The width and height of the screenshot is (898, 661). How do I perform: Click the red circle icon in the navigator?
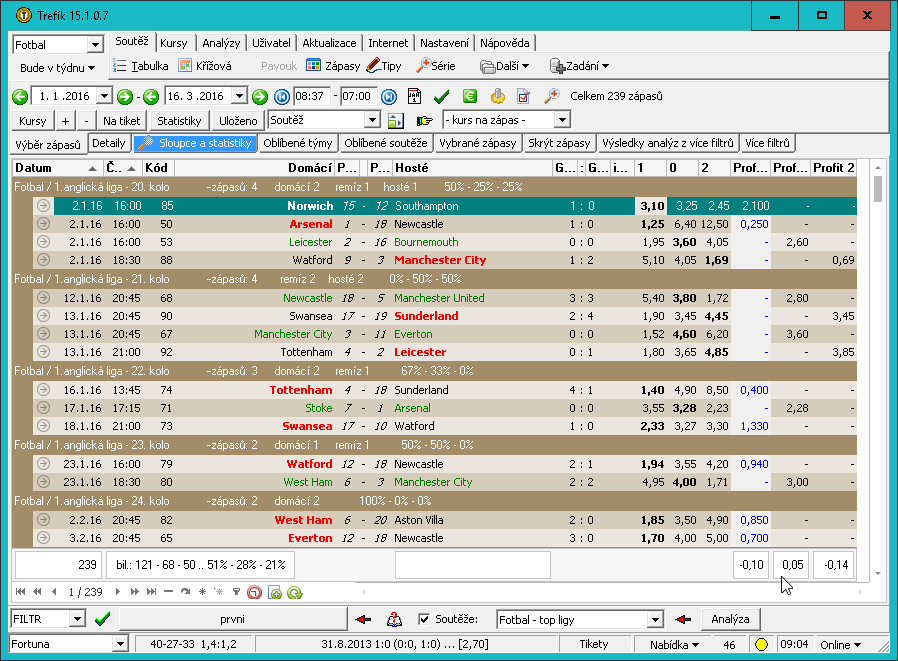click(254, 592)
